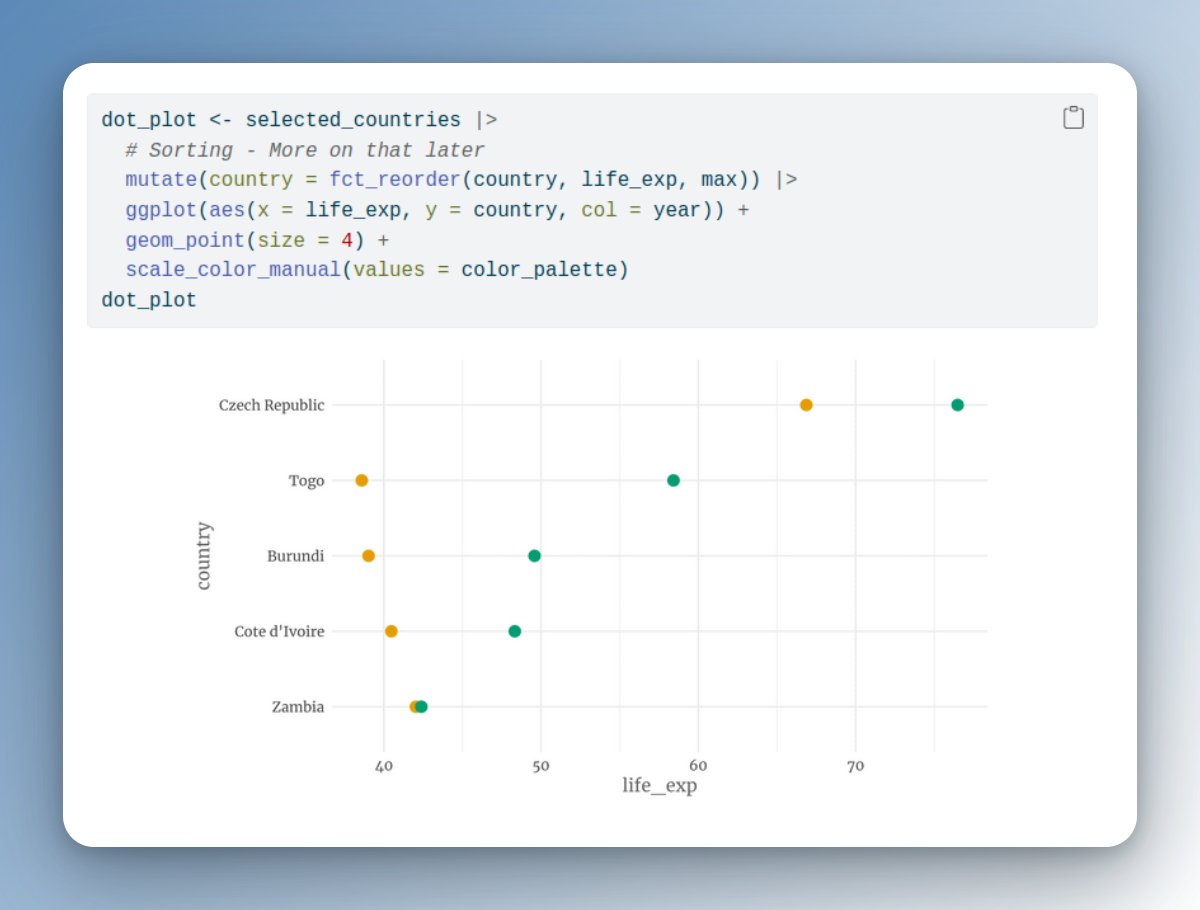The width and height of the screenshot is (1200, 910).
Task: Click the 'mutate' function name
Action: pyautogui.click(x=161, y=180)
